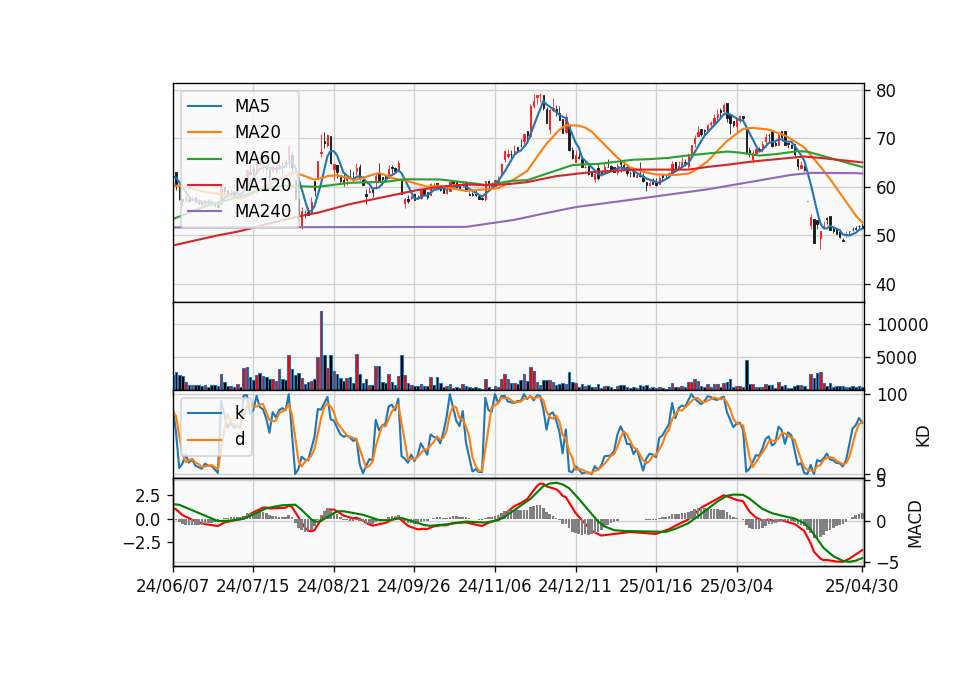Image resolution: width=960 pixels, height=690 pixels.
Task: Click the 24/11/06 date axis label
Action: click(495, 586)
